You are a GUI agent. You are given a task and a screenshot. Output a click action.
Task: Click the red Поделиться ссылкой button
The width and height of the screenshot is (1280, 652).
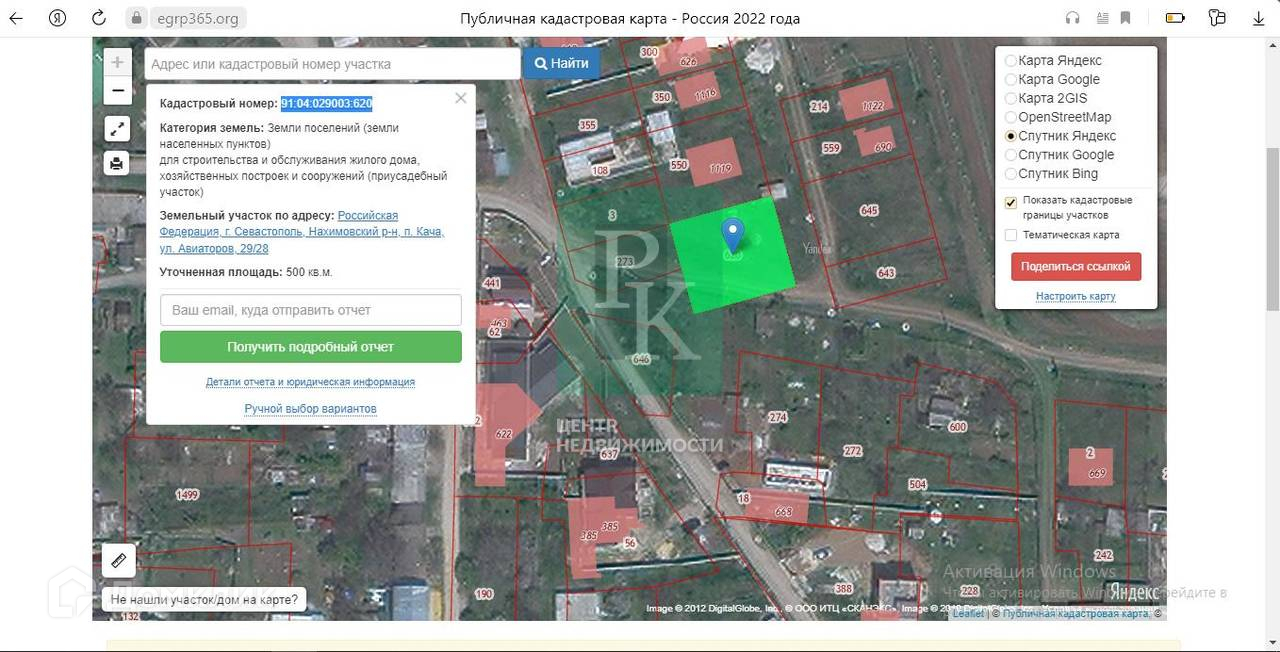(x=1075, y=267)
